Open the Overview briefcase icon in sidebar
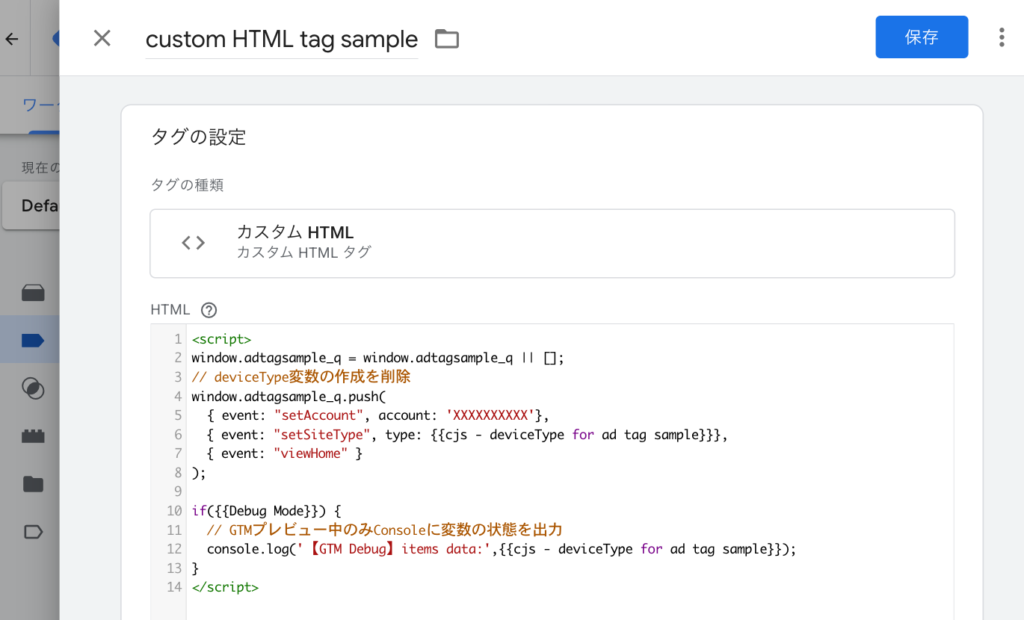The height and width of the screenshot is (620, 1024). 33,293
